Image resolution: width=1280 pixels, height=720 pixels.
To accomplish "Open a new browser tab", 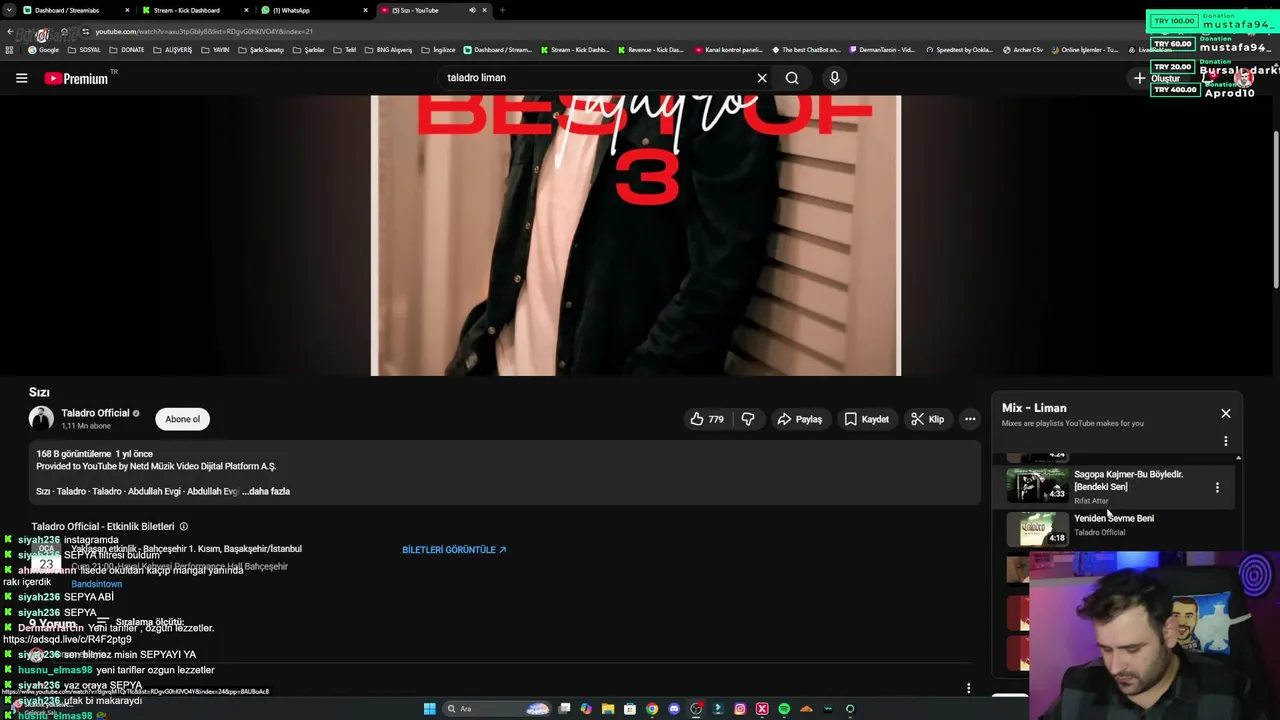I will 502,10.
